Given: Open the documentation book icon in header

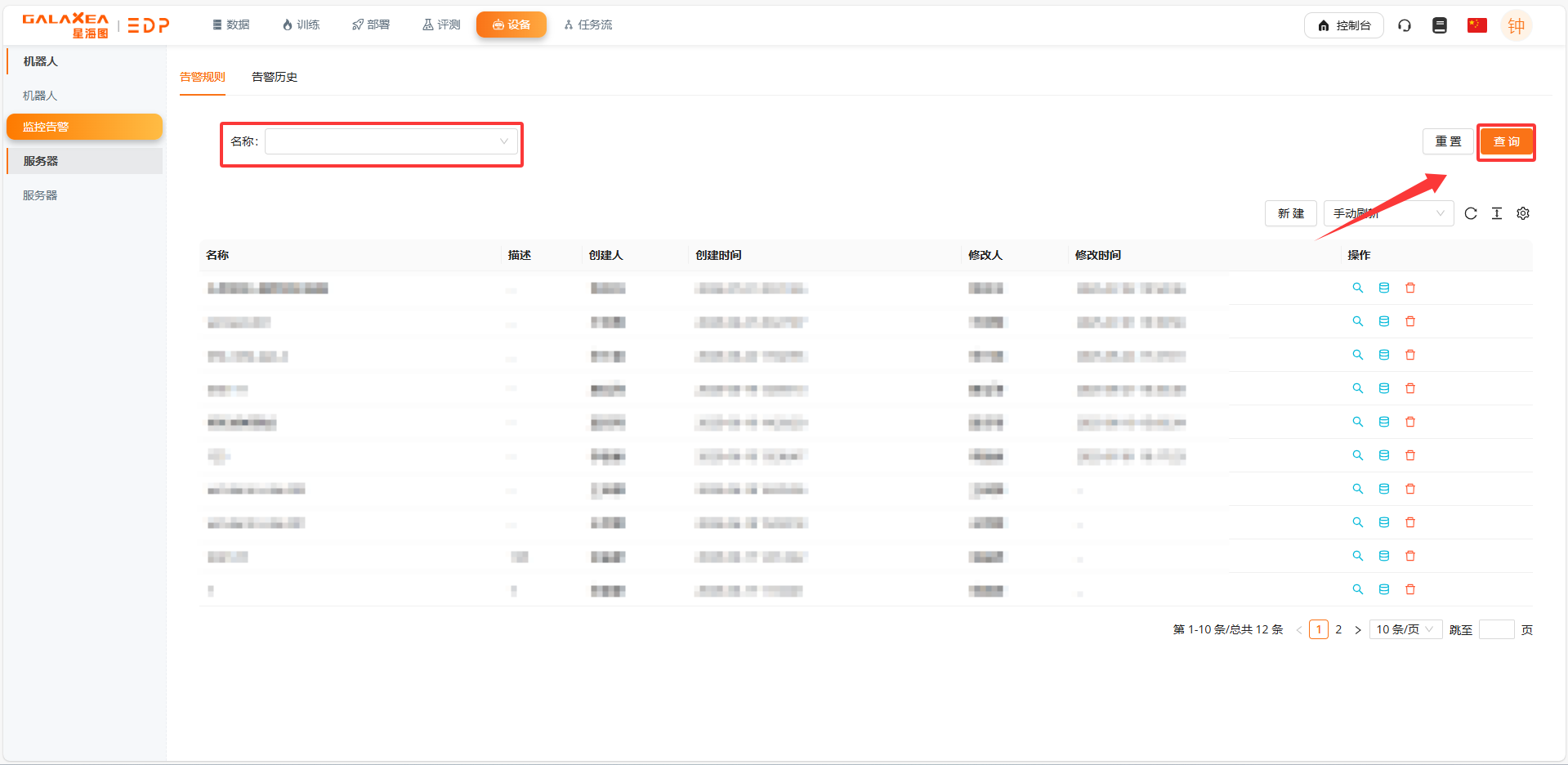Looking at the screenshot, I should pyautogui.click(x=1440, y=25).
